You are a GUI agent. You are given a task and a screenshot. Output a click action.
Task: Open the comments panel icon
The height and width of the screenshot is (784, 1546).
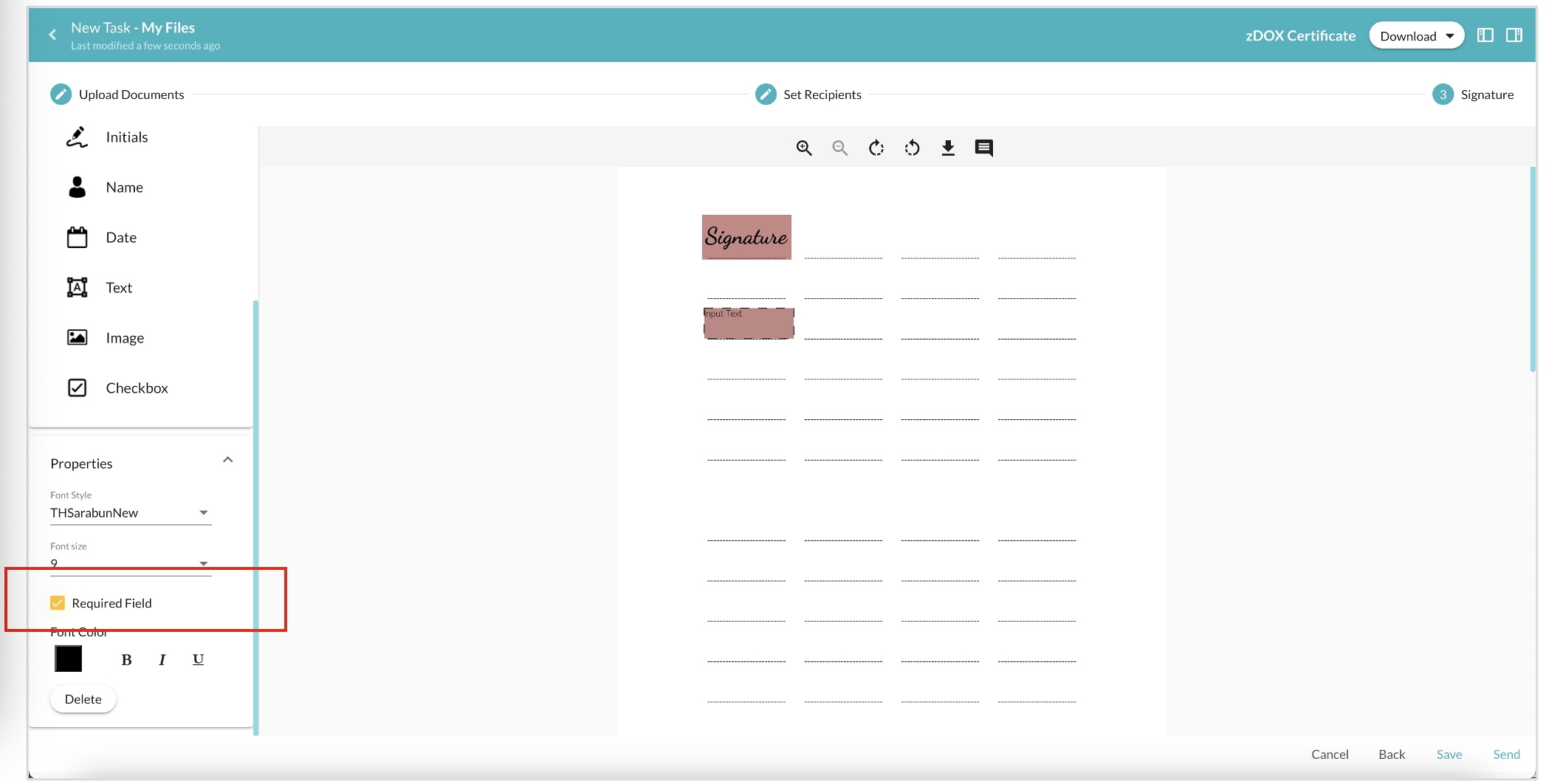[984, 148]
